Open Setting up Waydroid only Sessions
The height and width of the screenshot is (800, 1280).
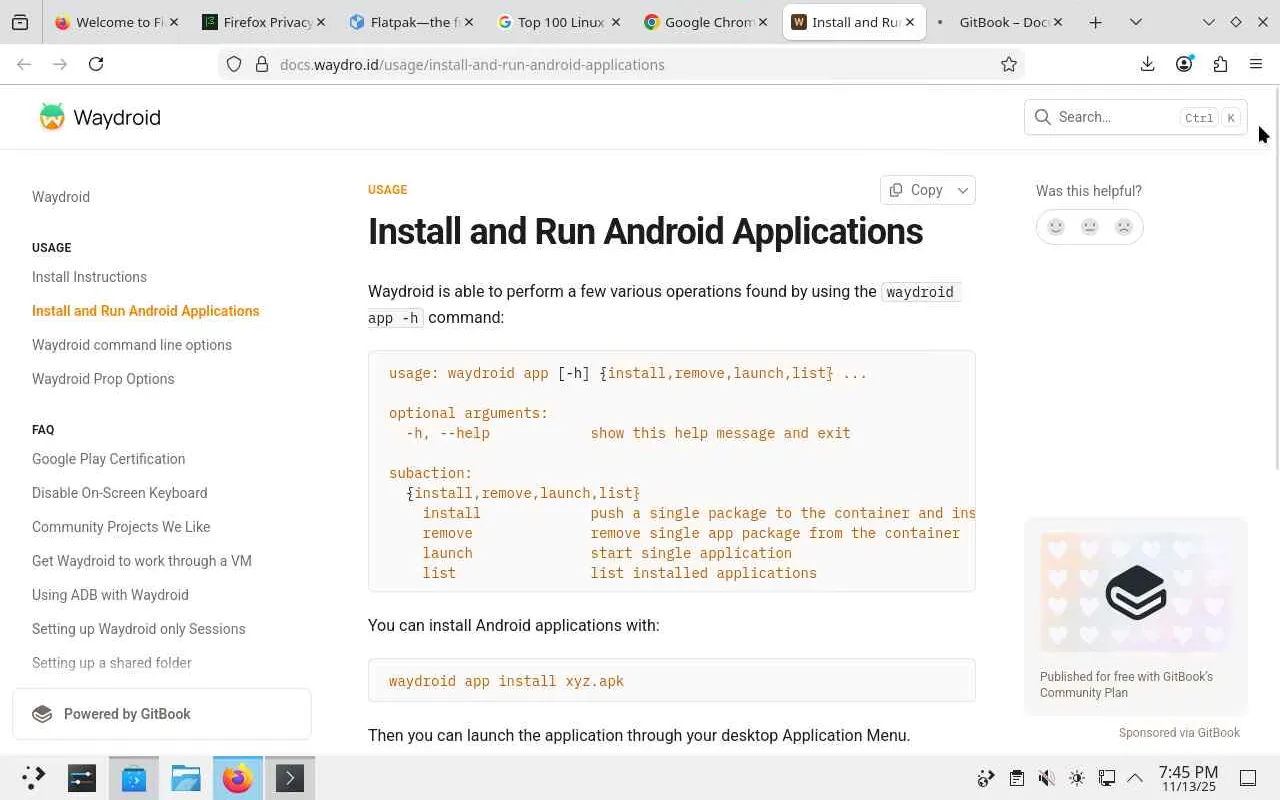click(x=138, y=629)
